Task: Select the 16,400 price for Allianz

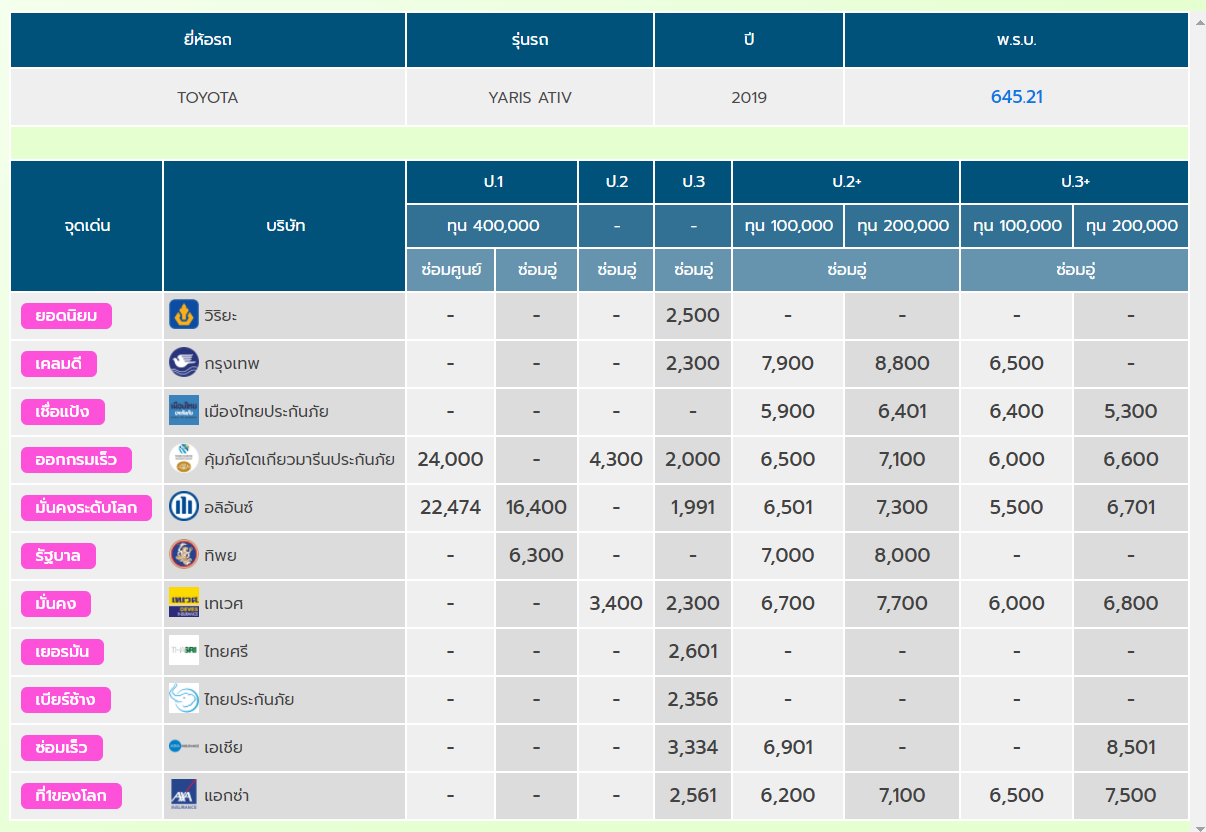Action: point(536,507)
